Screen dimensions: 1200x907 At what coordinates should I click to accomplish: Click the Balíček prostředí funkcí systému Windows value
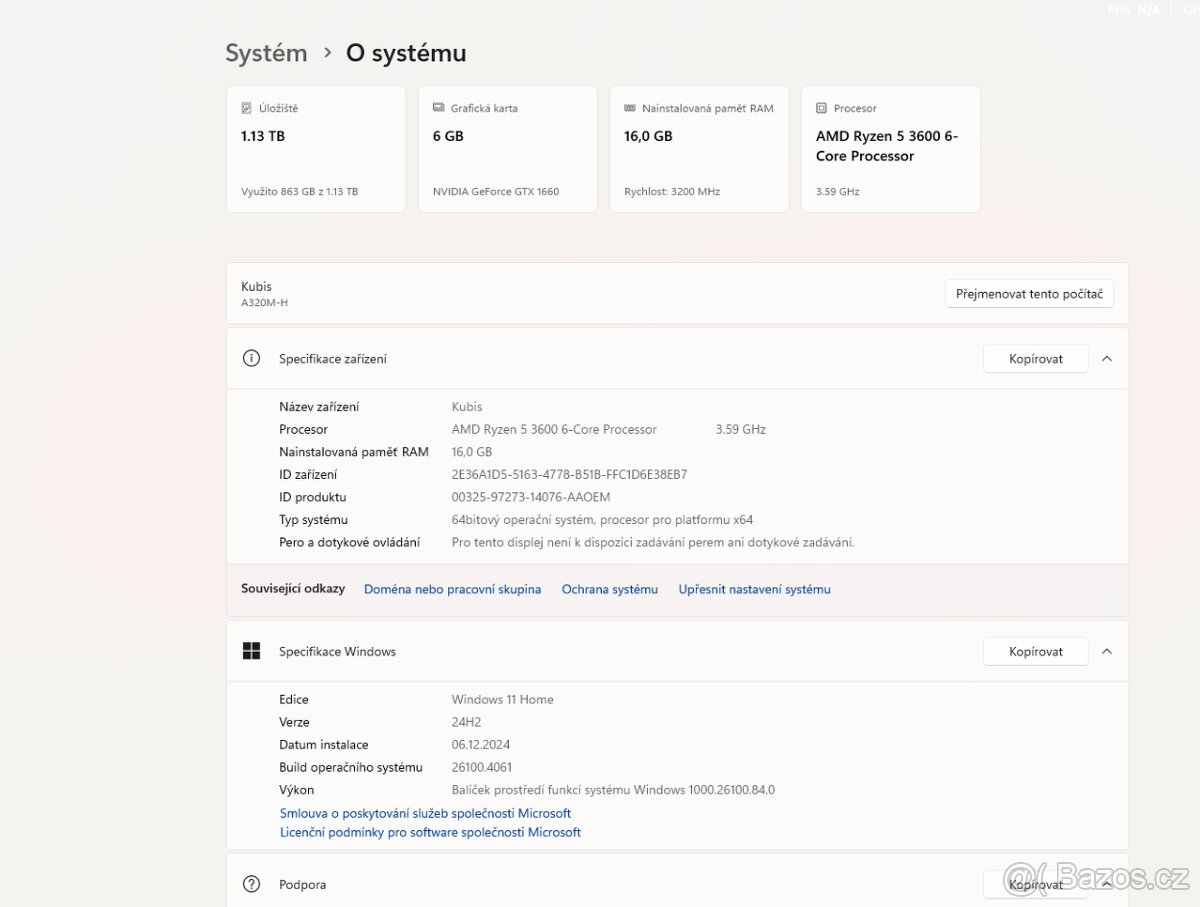(613, 790)
